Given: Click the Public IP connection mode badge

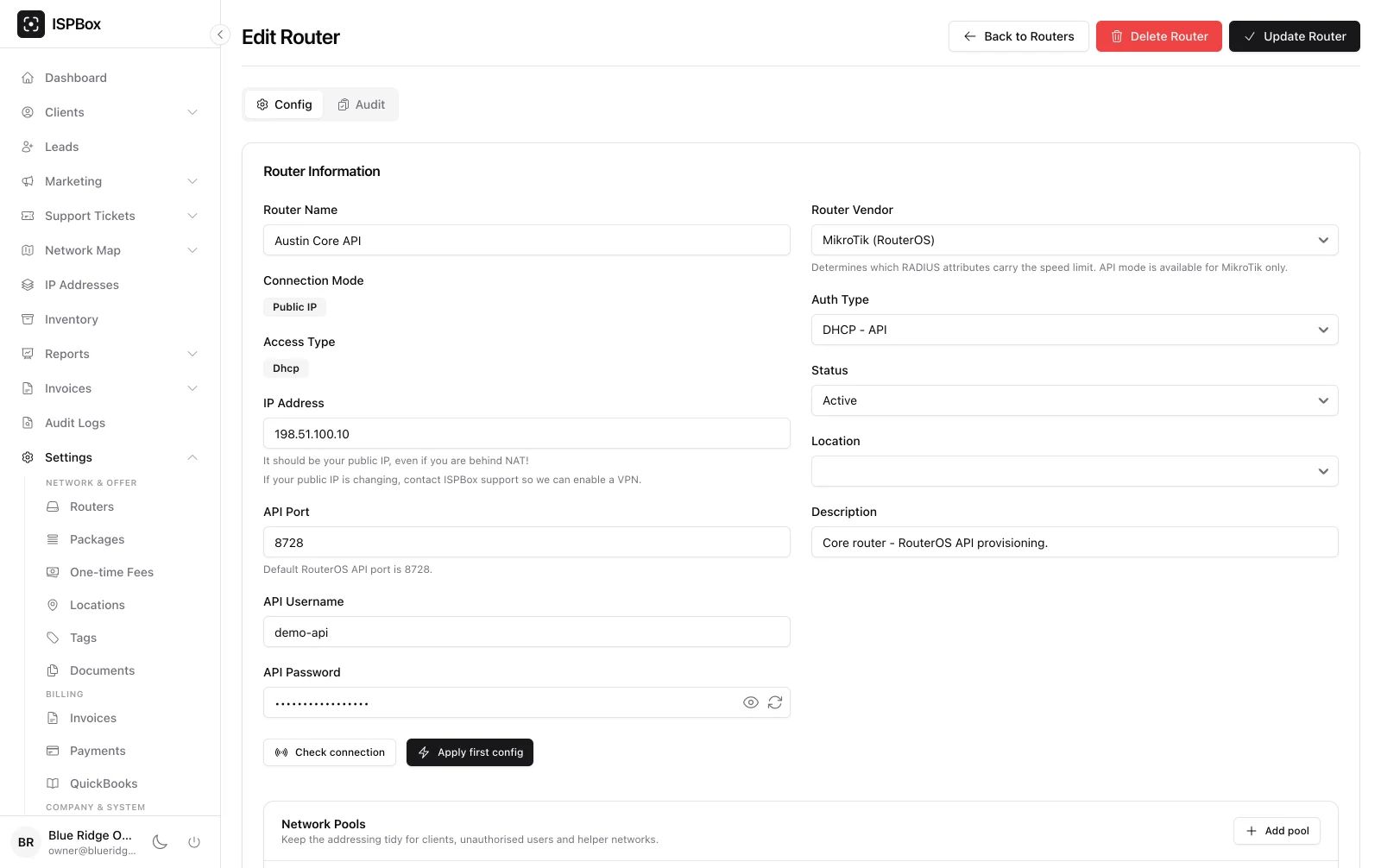Looking at the screenshot, I should coord(294,307).
